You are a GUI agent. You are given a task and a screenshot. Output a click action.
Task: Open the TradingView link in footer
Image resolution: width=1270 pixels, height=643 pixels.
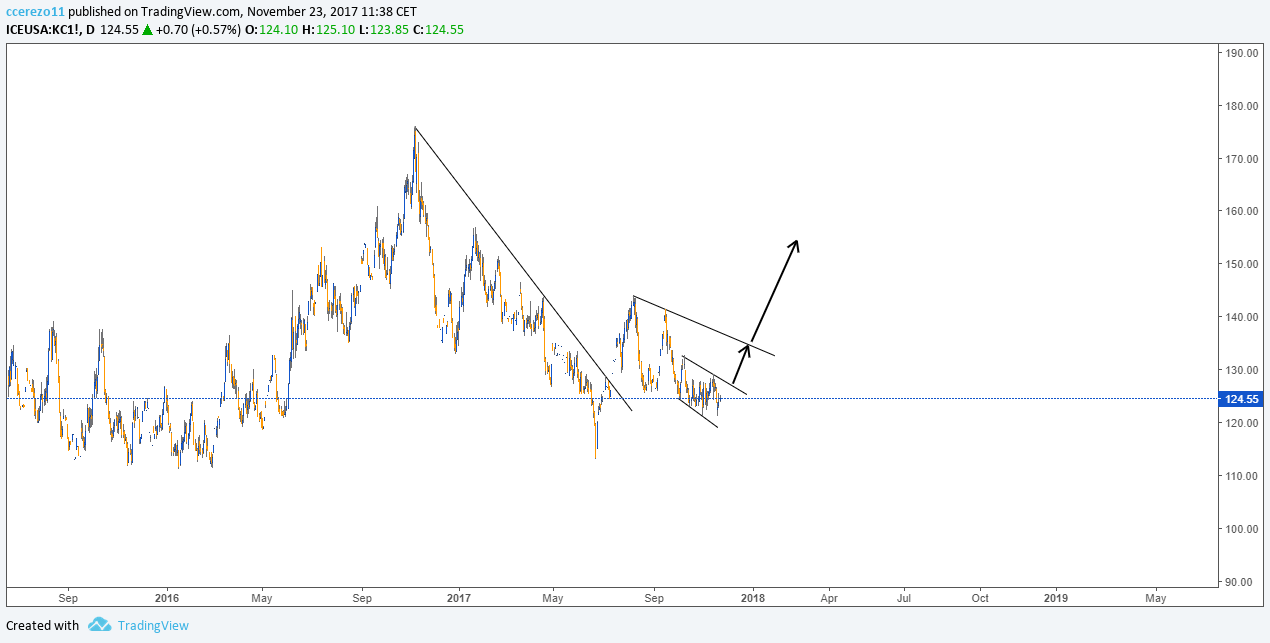click(153, 626)
